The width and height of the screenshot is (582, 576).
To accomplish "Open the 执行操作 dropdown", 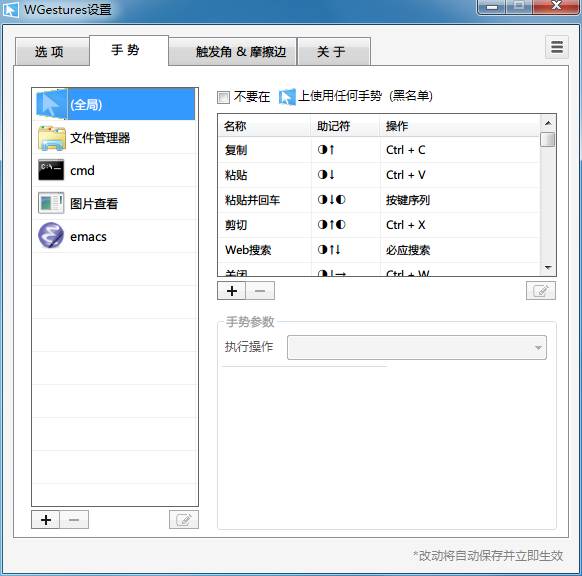I will pos(416,347).
